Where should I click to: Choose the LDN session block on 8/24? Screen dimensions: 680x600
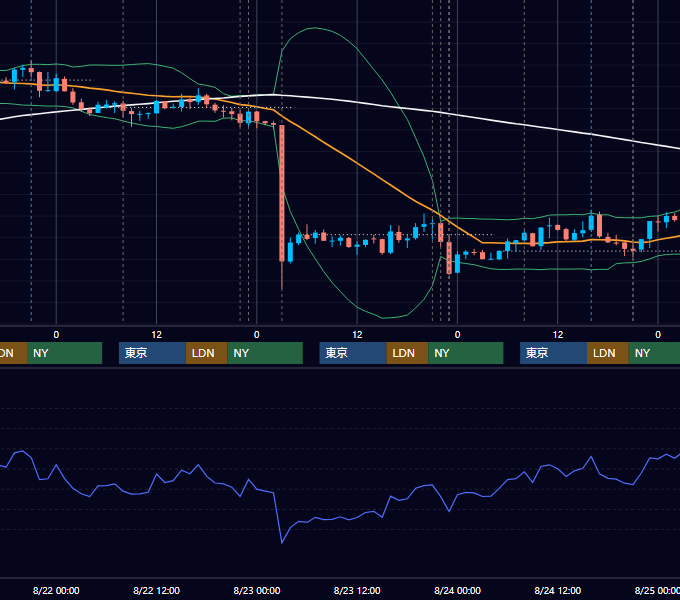coord(608,353)
